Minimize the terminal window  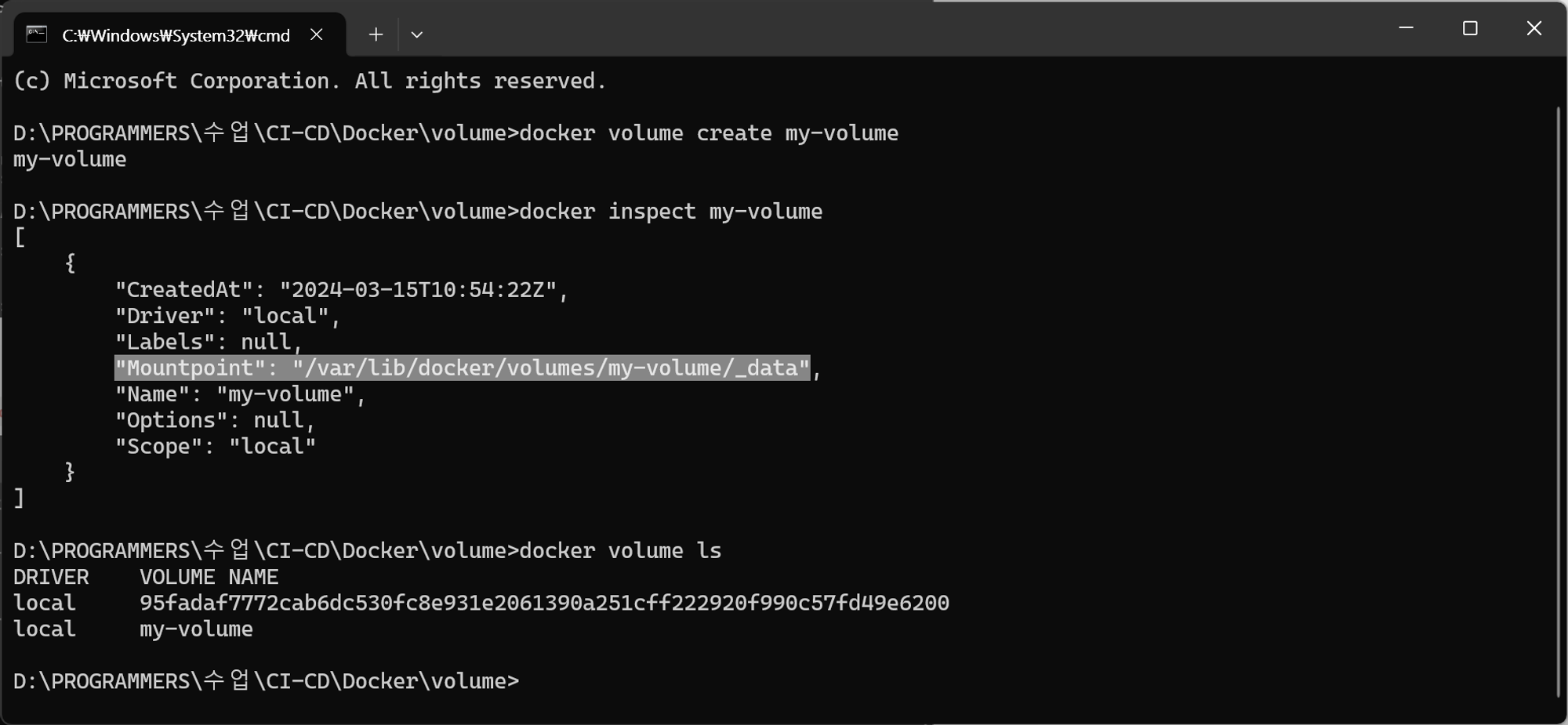click(x=1406, y=28)
